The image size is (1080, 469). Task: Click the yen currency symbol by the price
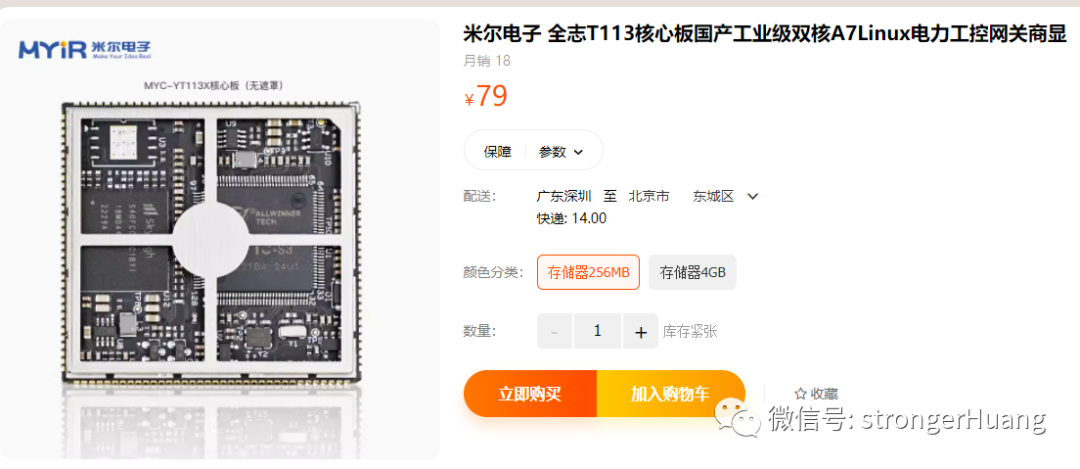[469, 100]
